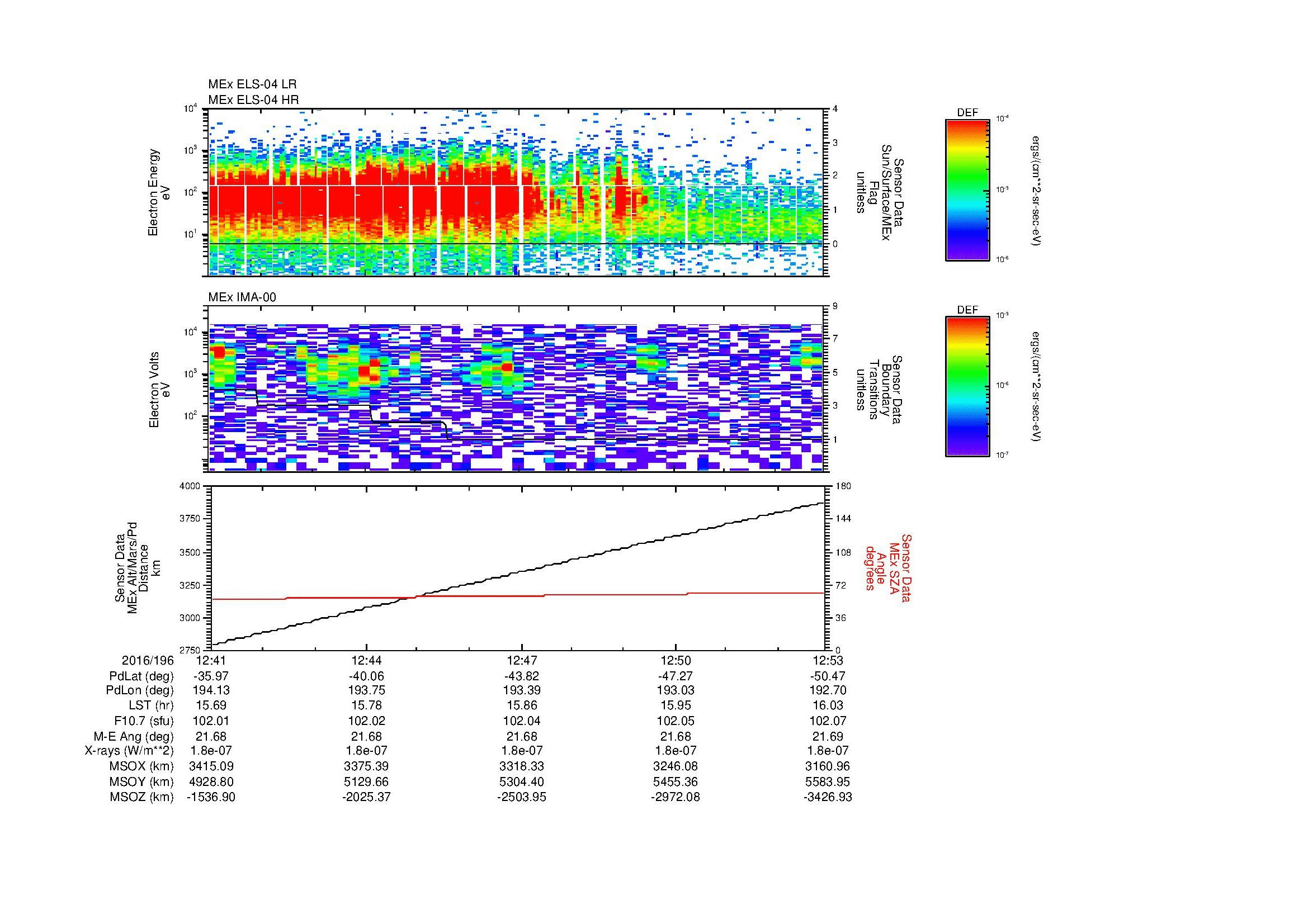Click M-E Ang value 21.69
This screenshot has width=1308, height=924.
tap(827, 736)
